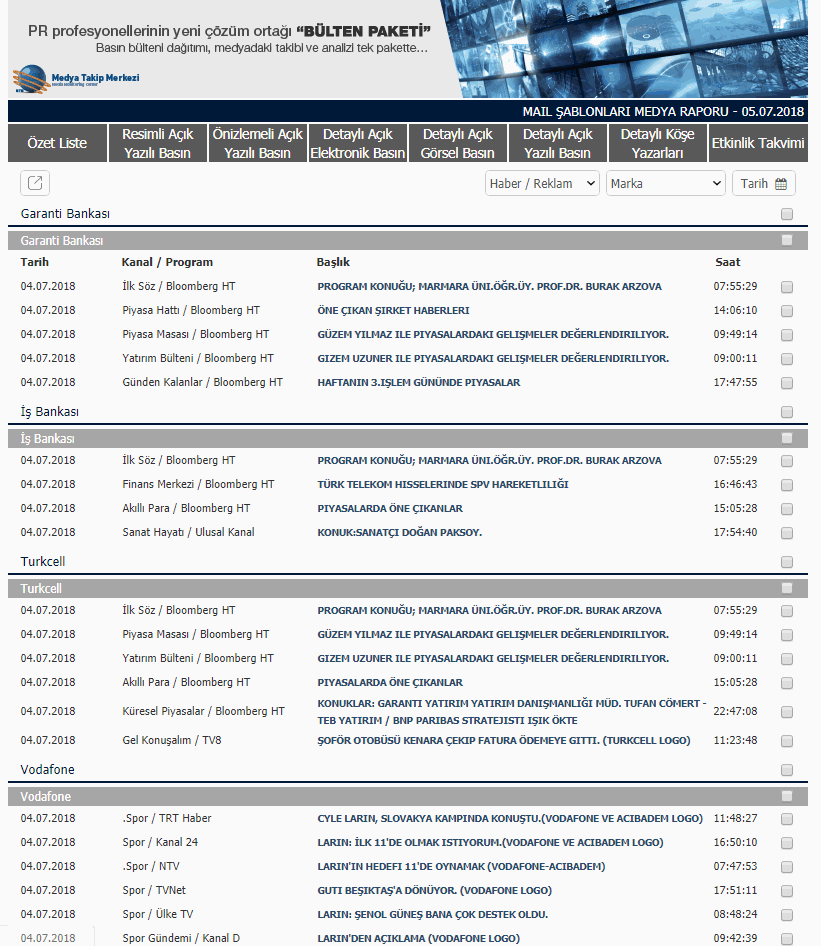
Task: Open LARIN: ŞENOL GÜNEŞ BANA ÇOK DESTEK link
Action: click(433, 915)
